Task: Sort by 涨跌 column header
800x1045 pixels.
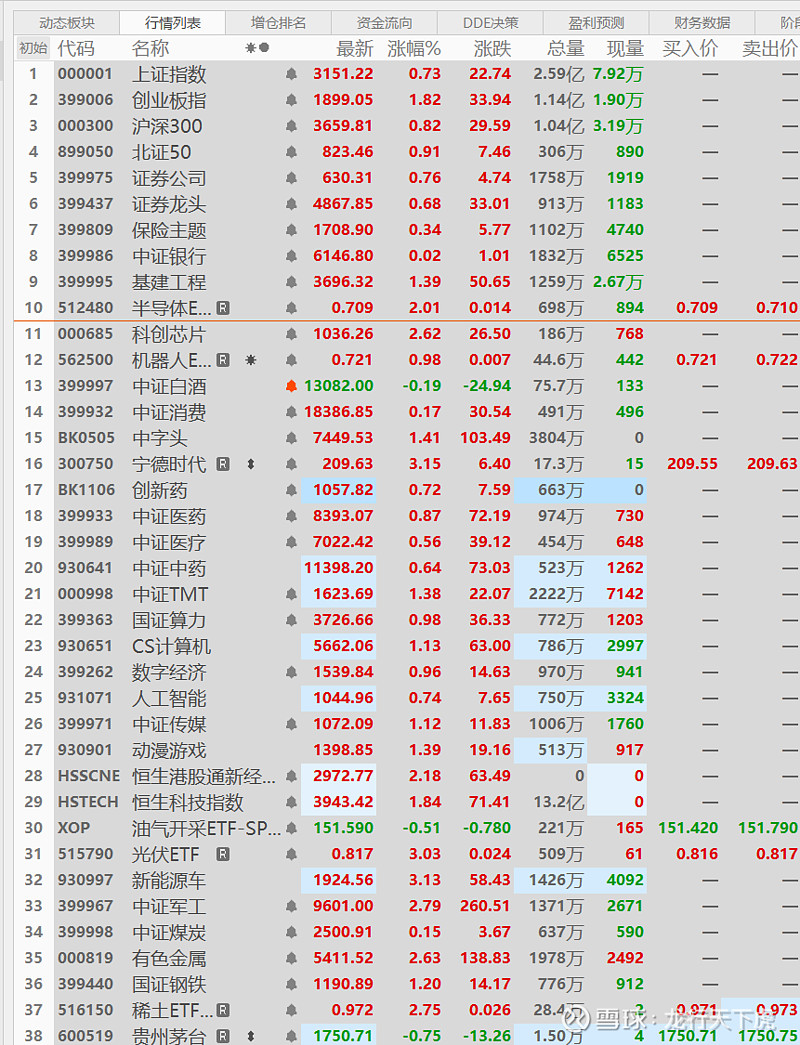Action: click(x=493, y=48)
